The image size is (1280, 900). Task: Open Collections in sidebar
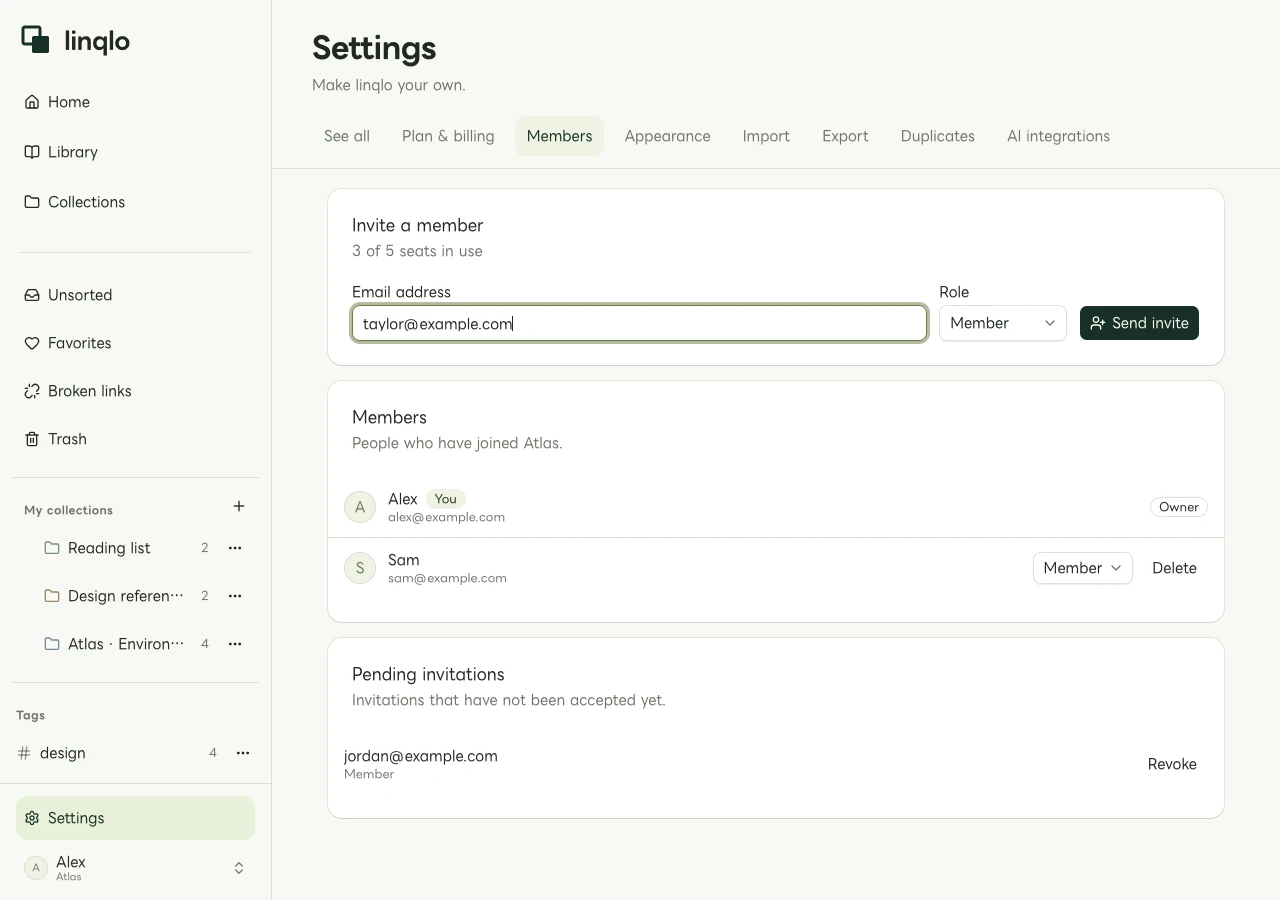tap(135, 202)
